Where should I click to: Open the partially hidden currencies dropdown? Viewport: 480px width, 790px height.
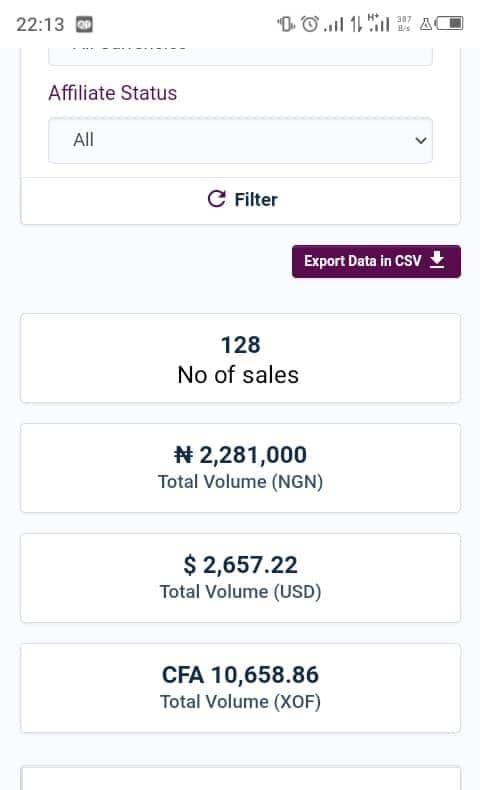(x=240, y=56)
